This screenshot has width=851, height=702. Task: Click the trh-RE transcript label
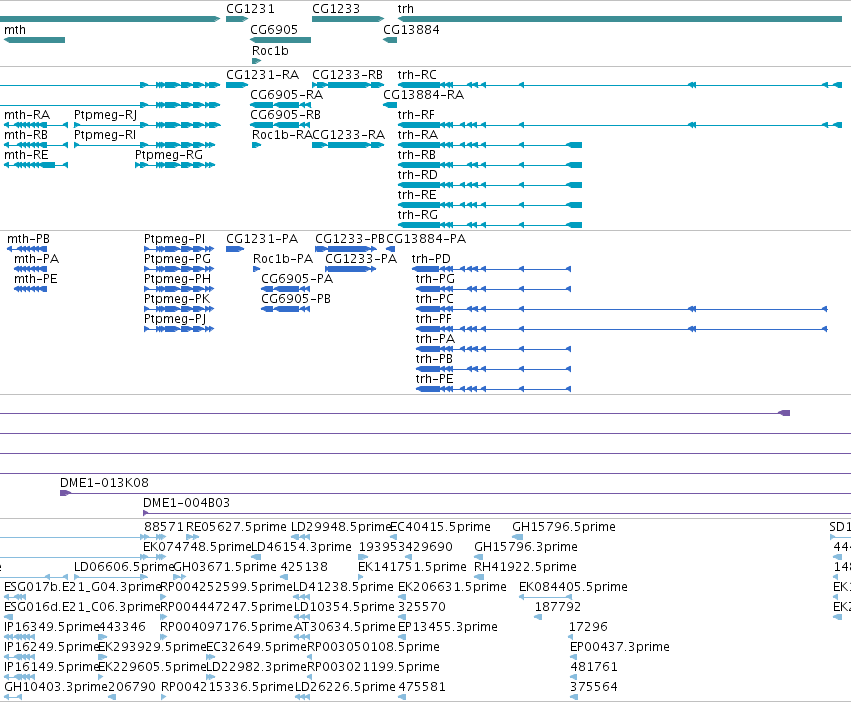pyautogui.click(x=417, y=195)
